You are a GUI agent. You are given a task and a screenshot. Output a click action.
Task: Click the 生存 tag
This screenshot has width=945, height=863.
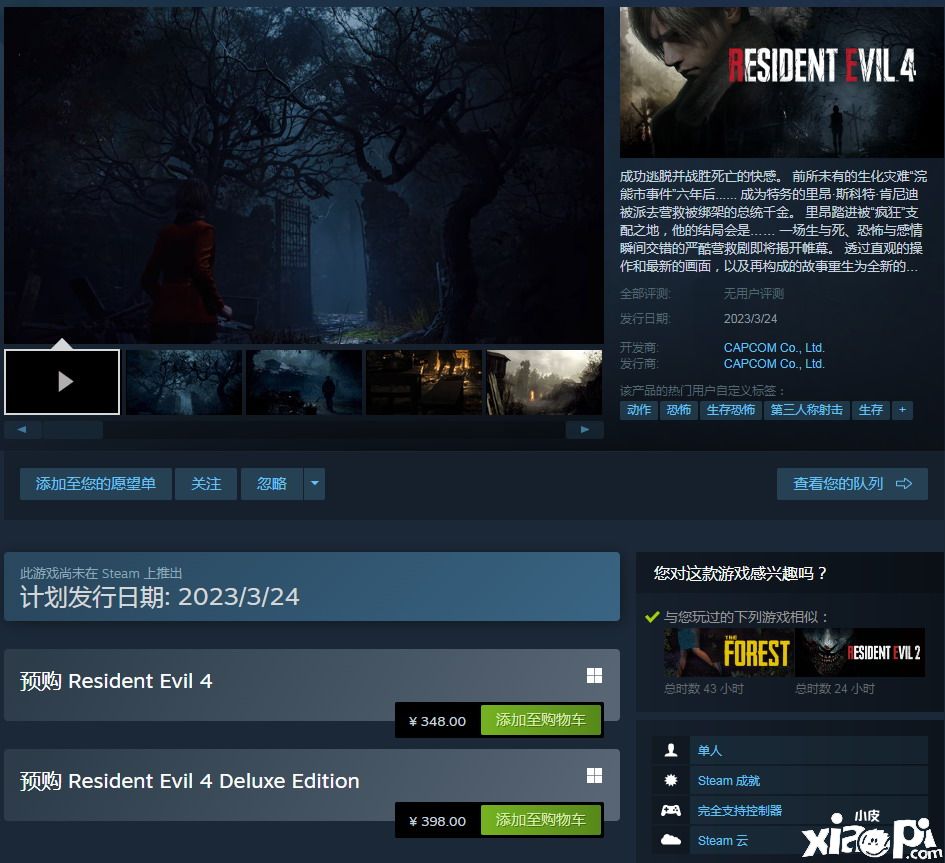click(x=870, y=410)
